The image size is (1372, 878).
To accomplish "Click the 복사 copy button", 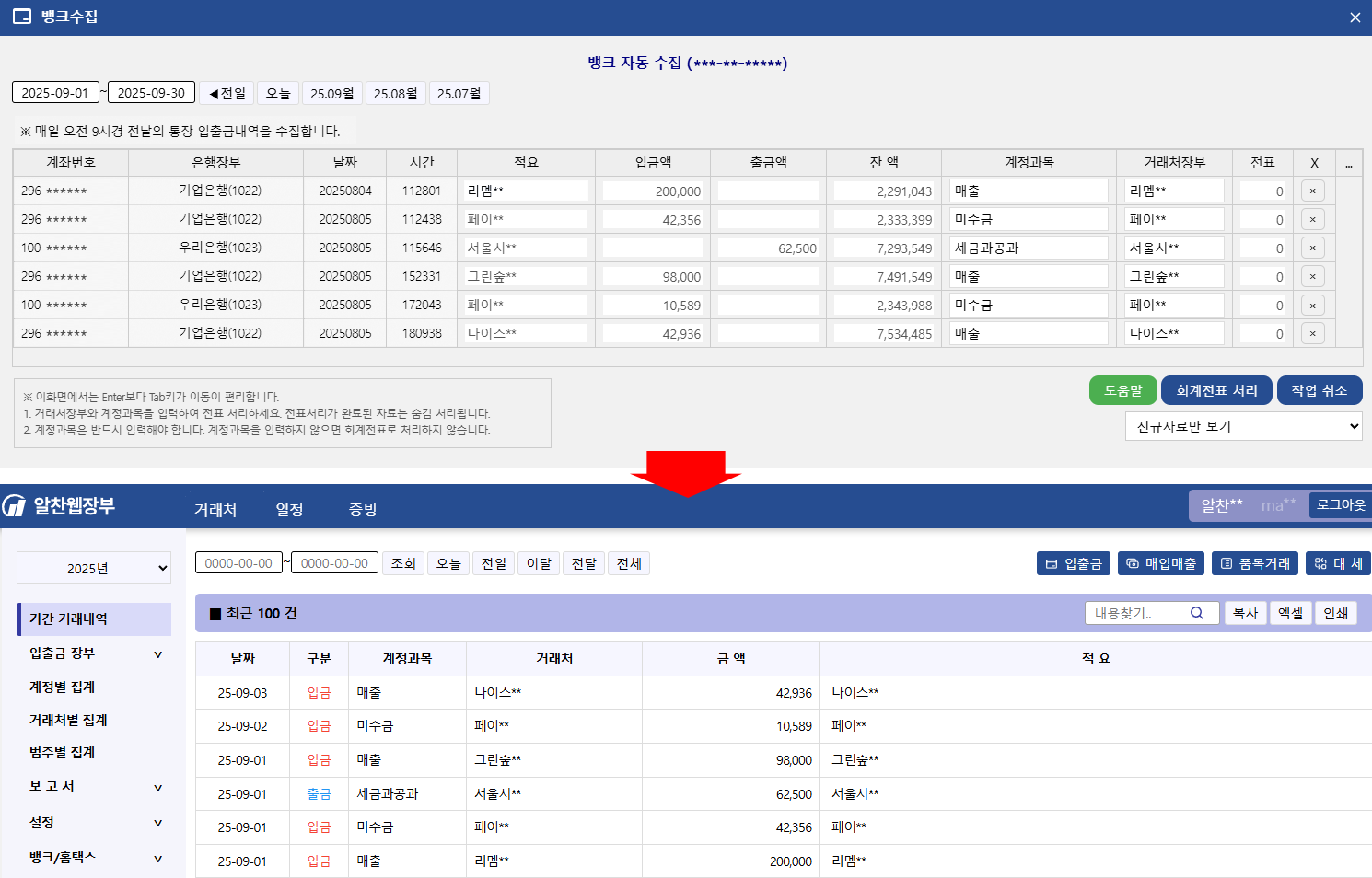I will click(1246, 613).
